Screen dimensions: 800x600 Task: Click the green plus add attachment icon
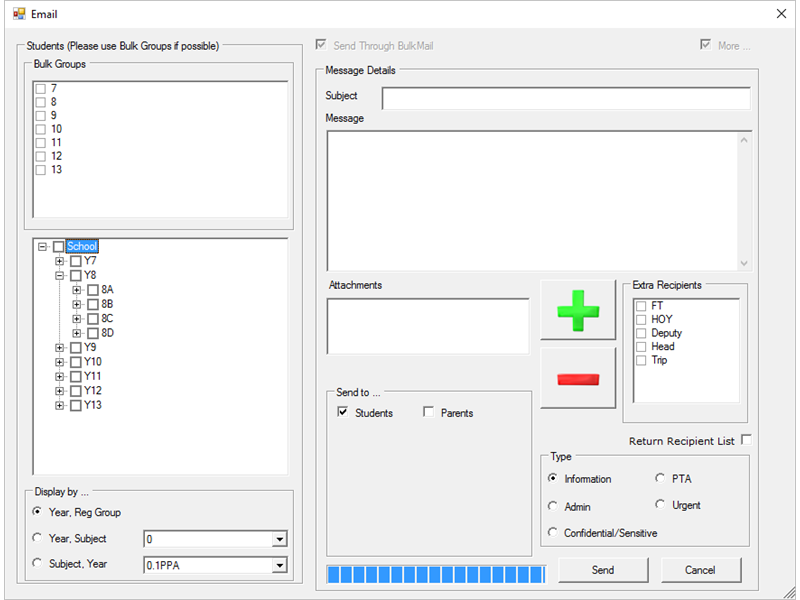[578, 311]
